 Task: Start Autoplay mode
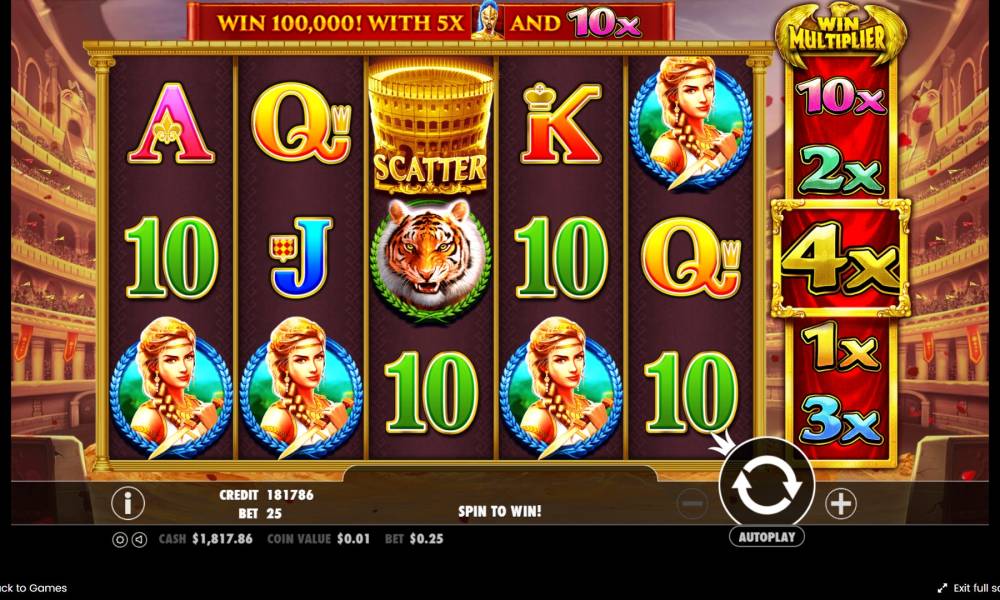click(x=767, y=537)
